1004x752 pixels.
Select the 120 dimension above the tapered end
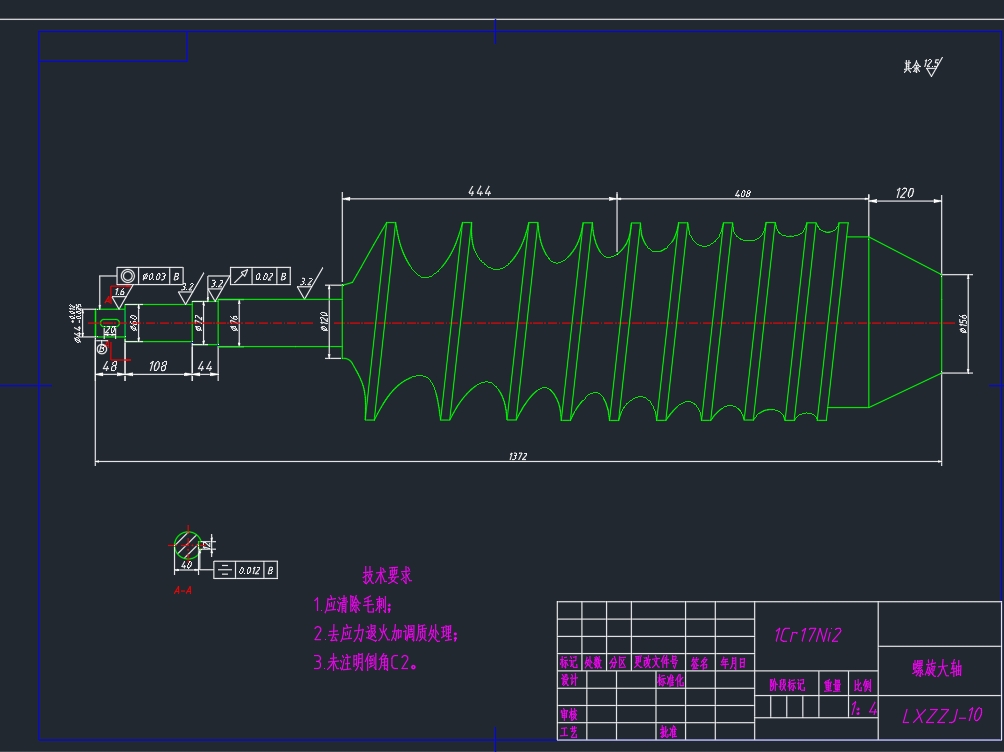pyautogui.click(x=905, y=193)
